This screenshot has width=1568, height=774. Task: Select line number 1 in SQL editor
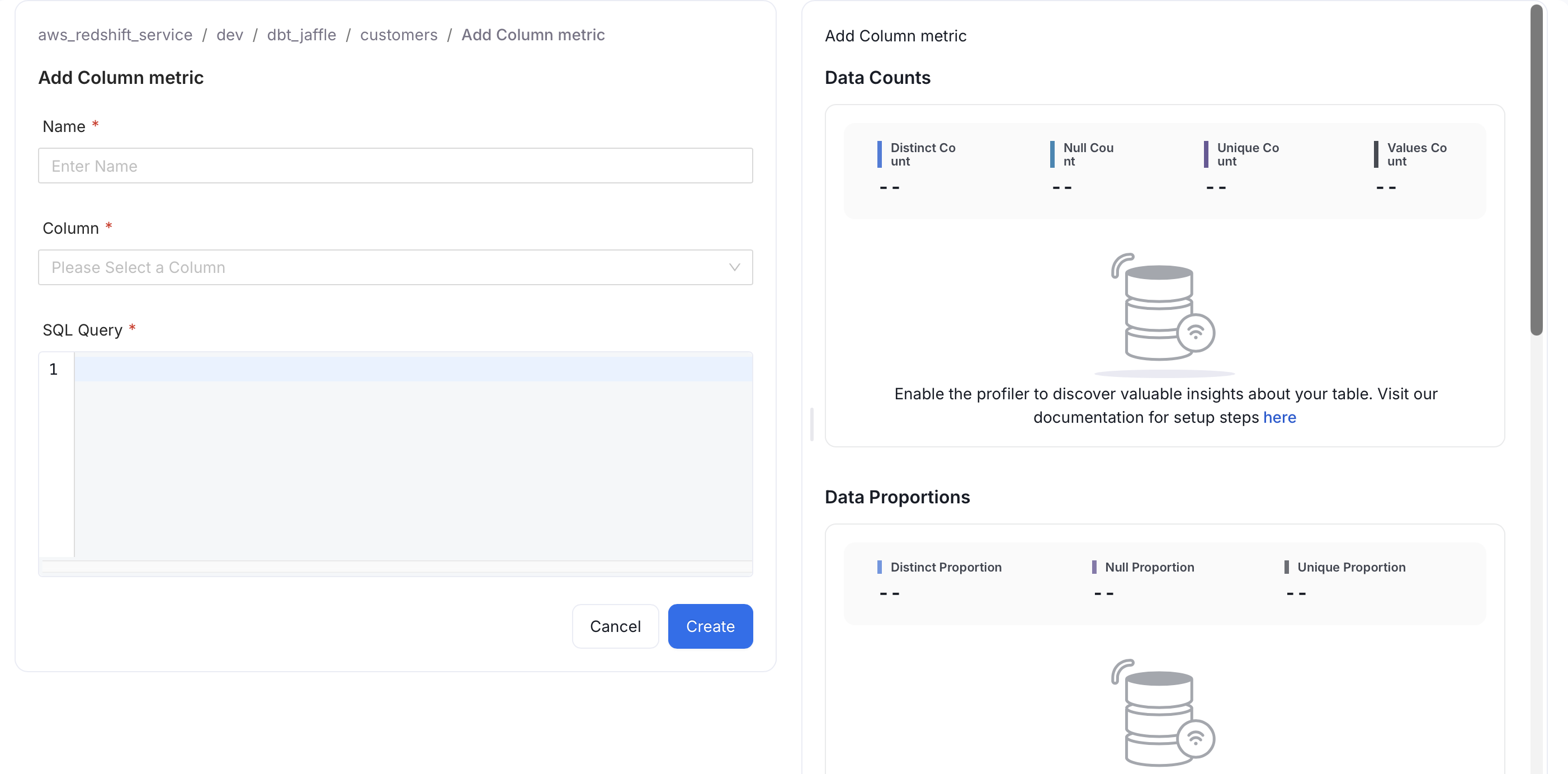[54, 369]
